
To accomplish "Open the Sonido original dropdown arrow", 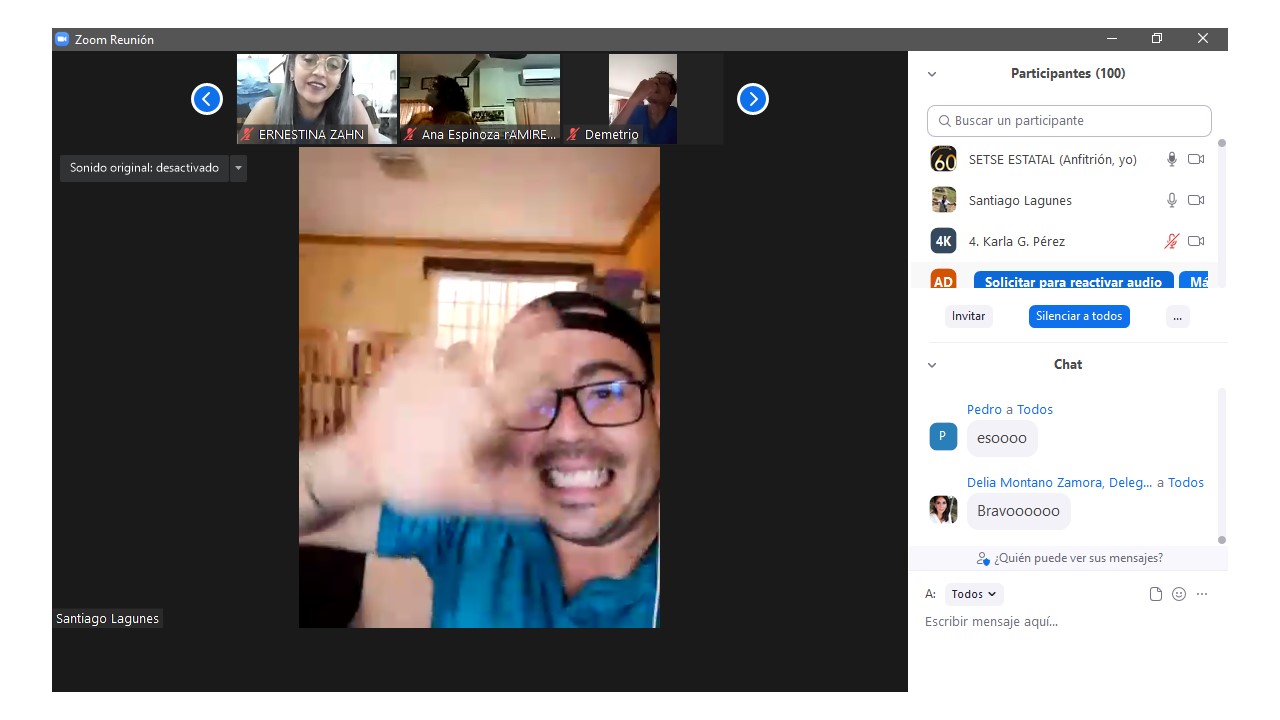I will point(238,168).
